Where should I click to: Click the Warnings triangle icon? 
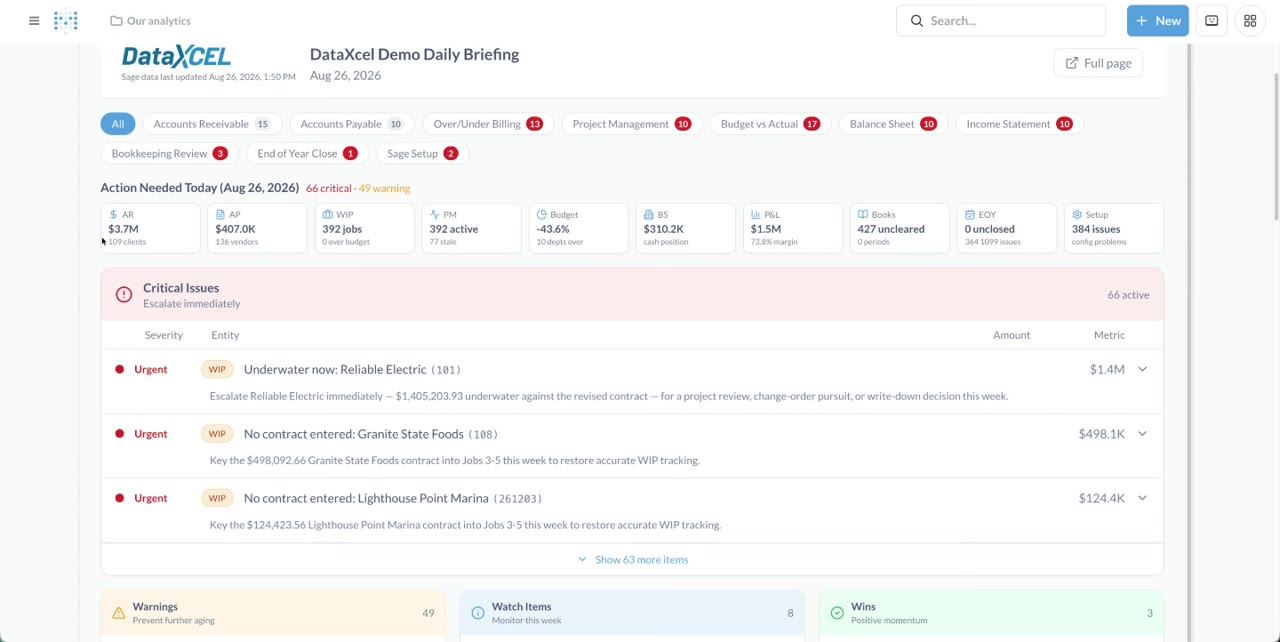click(118, 613)
